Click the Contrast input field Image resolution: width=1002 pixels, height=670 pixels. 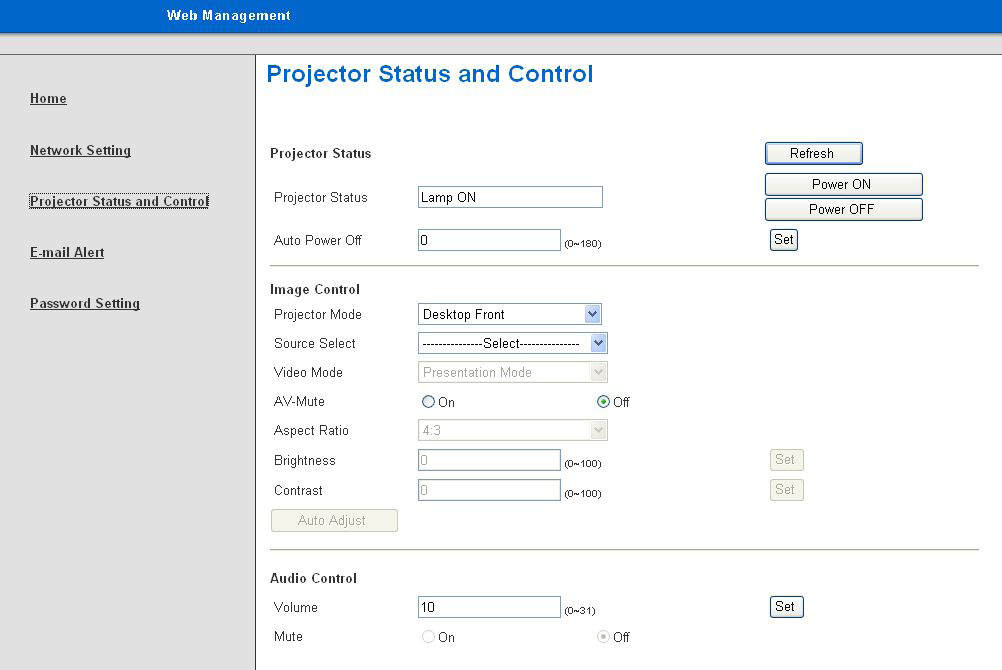[489, 490]
